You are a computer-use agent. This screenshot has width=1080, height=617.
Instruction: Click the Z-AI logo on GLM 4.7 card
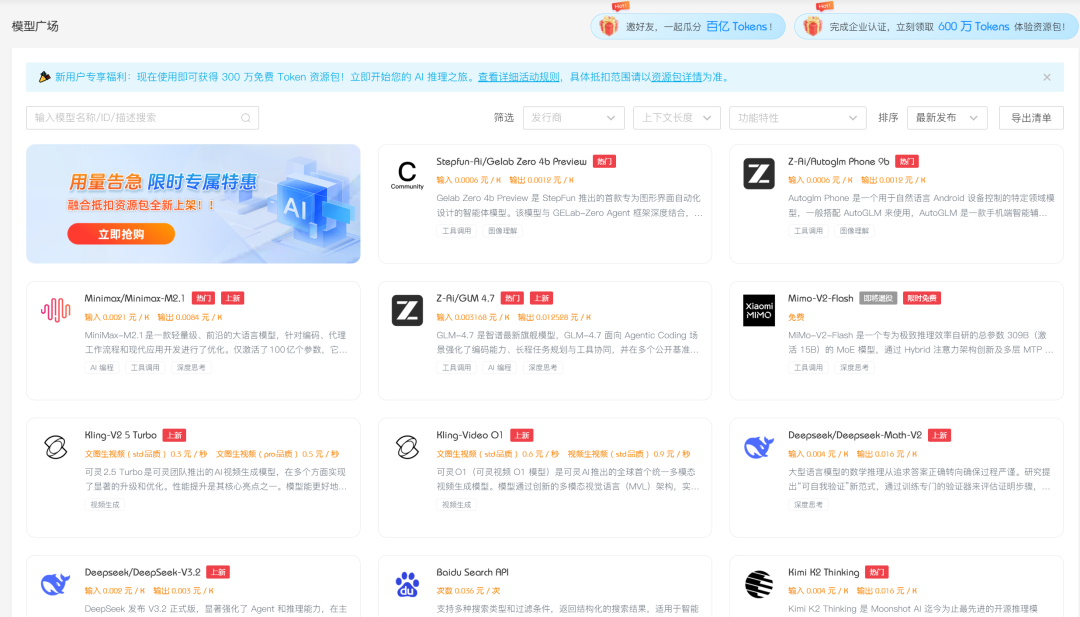coord(407,311)
